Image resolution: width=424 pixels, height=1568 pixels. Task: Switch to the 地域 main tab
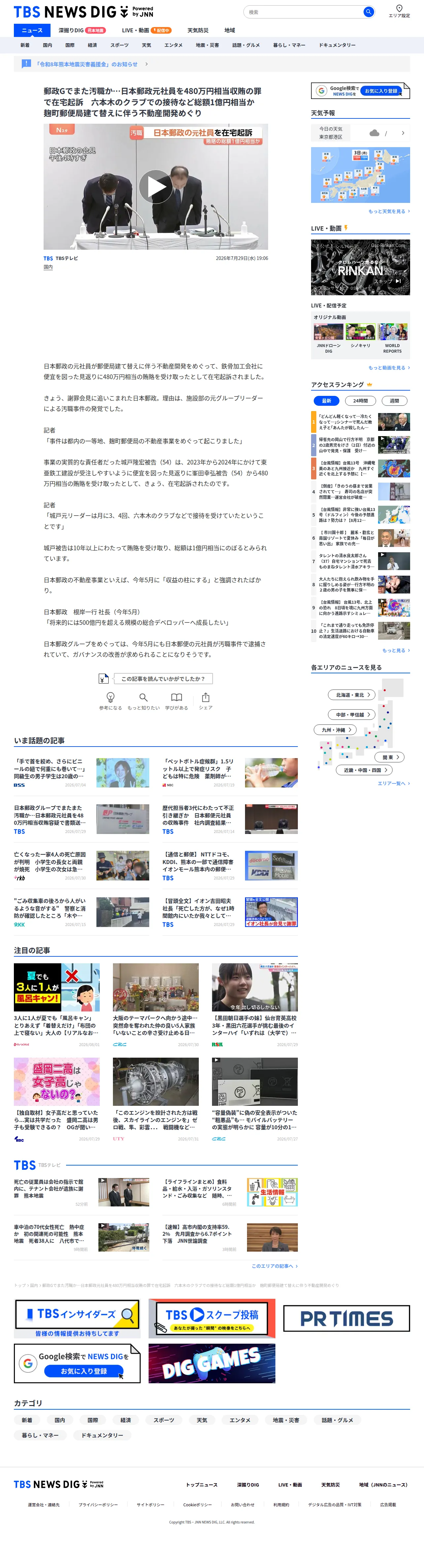pos(230,30)
